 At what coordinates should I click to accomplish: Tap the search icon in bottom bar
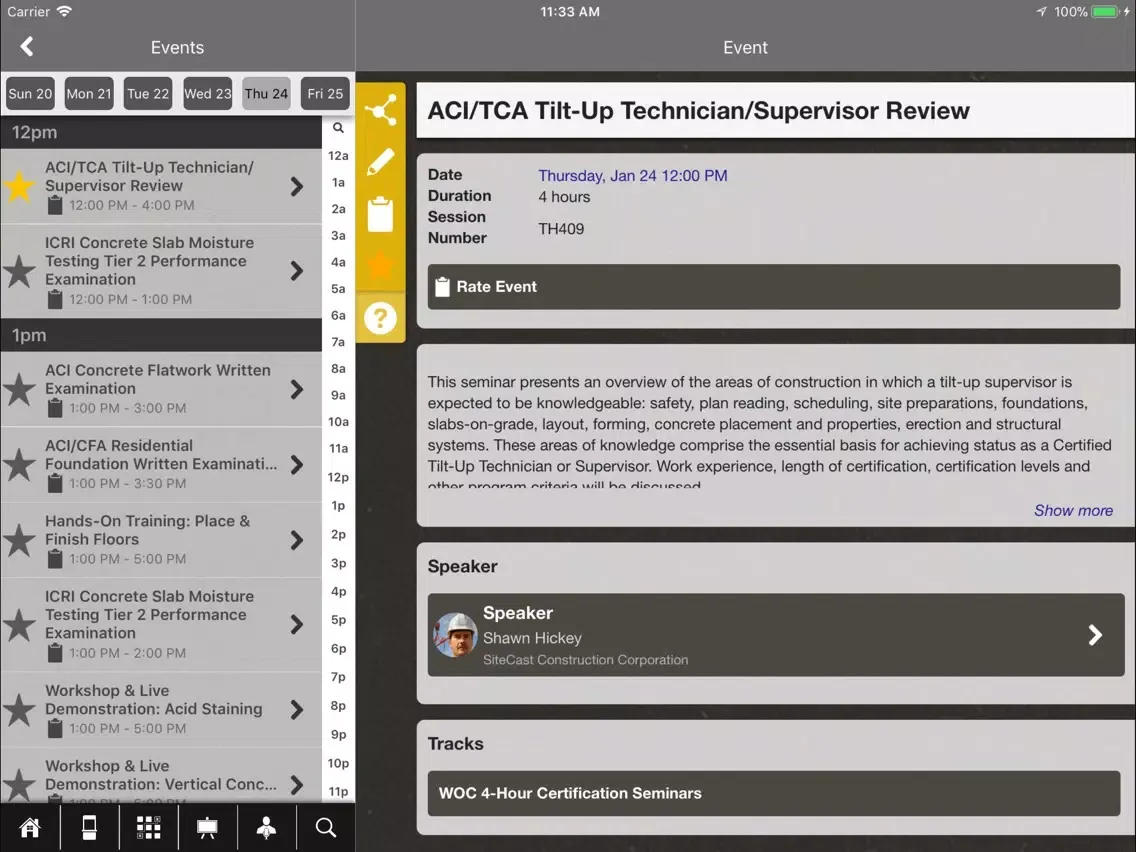[x=326, y=827]
